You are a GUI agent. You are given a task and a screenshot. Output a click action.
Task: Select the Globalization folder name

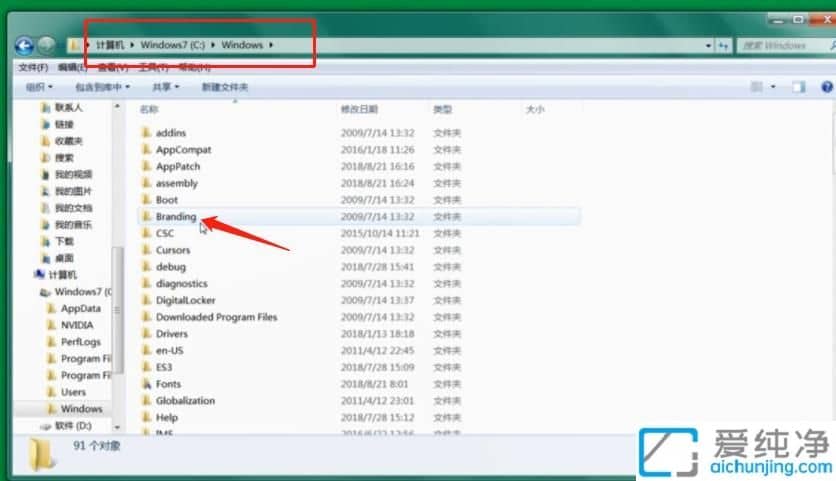click(186, 400)
